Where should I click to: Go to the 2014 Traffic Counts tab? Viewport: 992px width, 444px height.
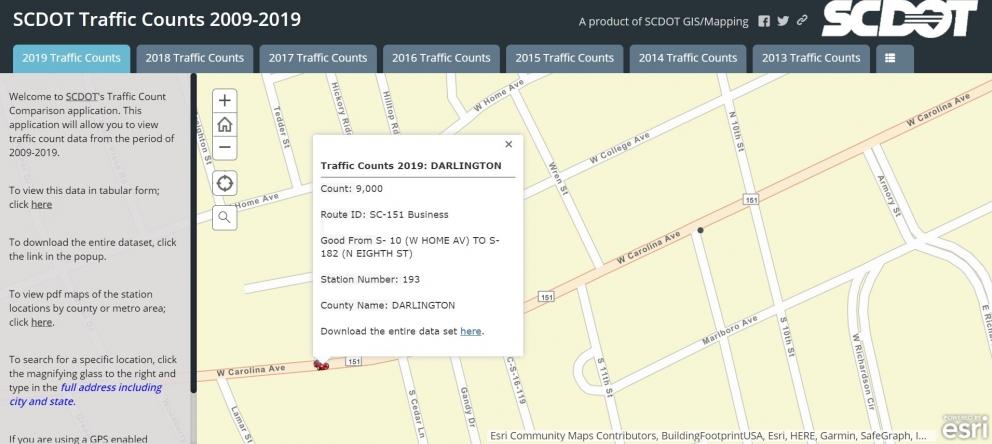coord(688,58)
